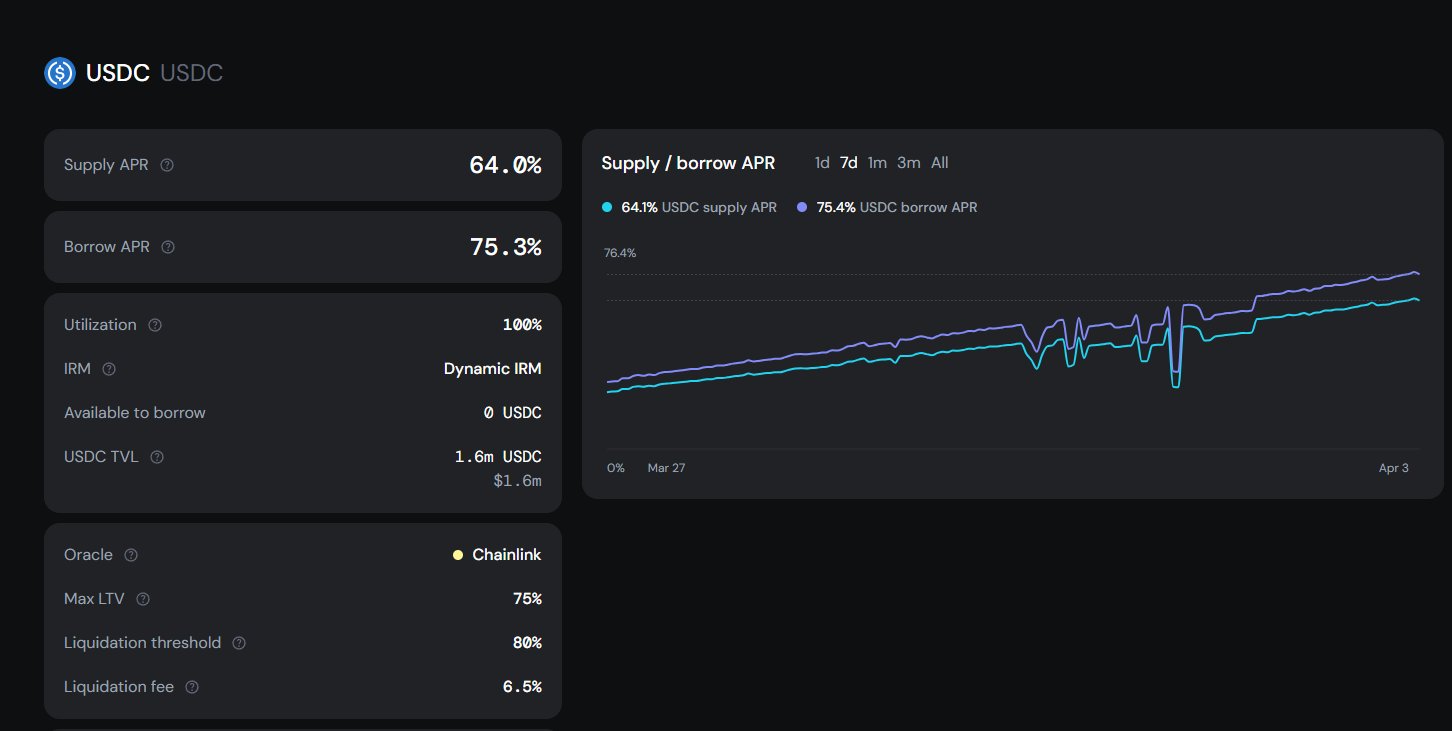Viewport: 1452px width, 731px height.
Task: Switch chart to 1m range
Action: 877,163
